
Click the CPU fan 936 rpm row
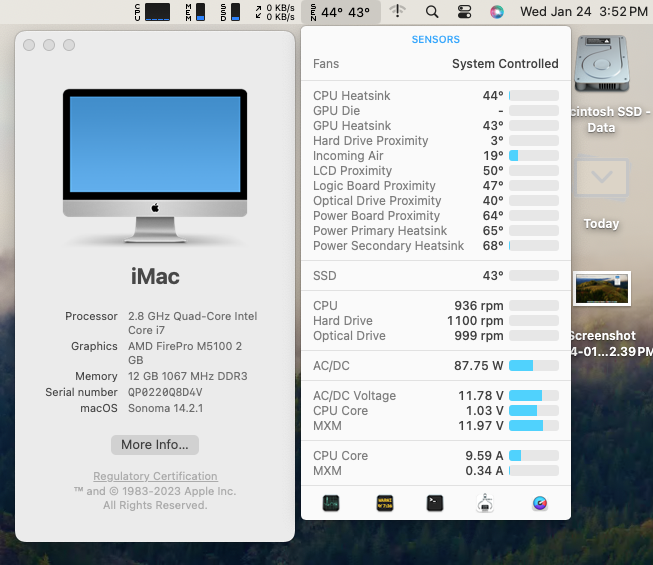coord(436,306)
